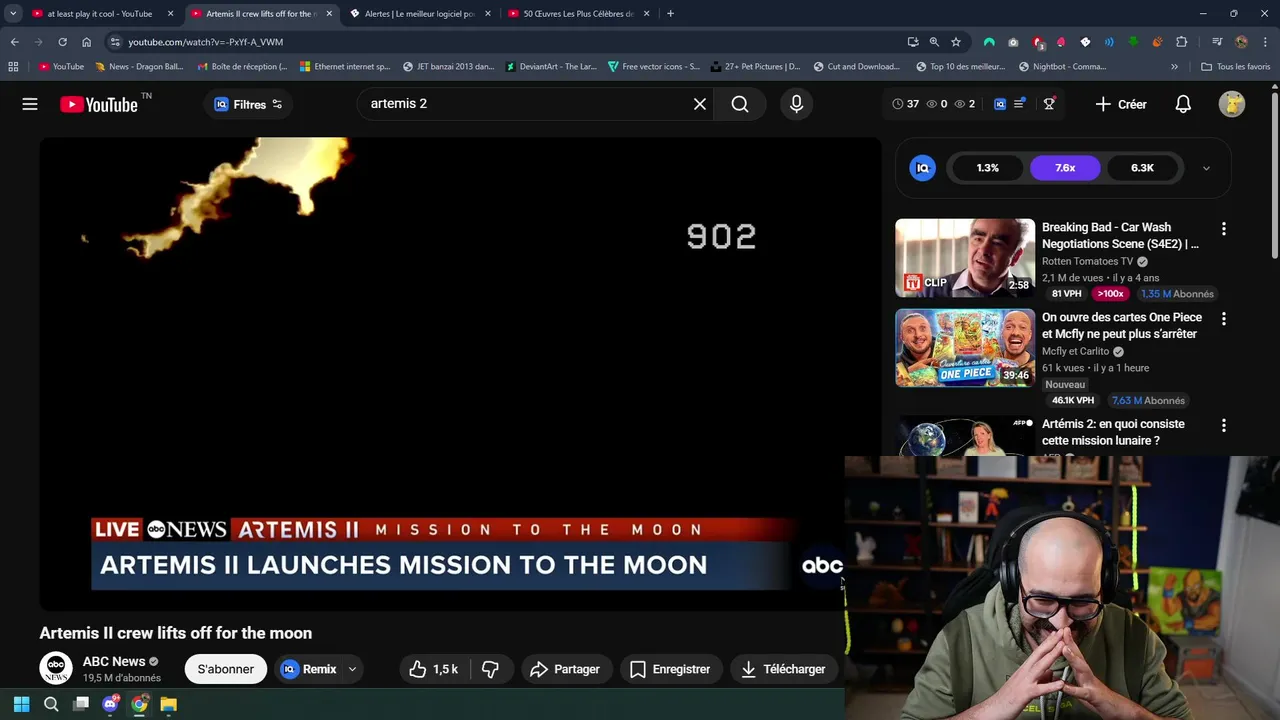Bookmark this page with the star icon
This screenshot has width=1280, height=720.
tap(956, 42)
